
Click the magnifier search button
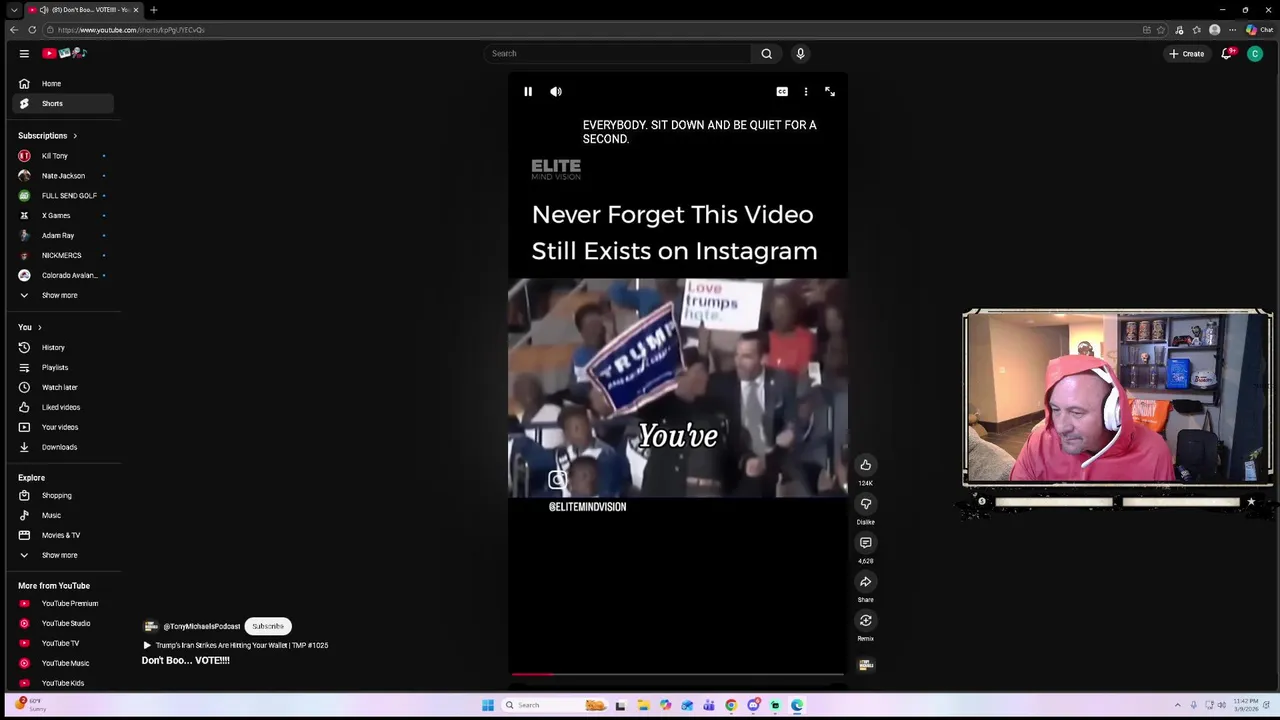(x=767, y=54)
